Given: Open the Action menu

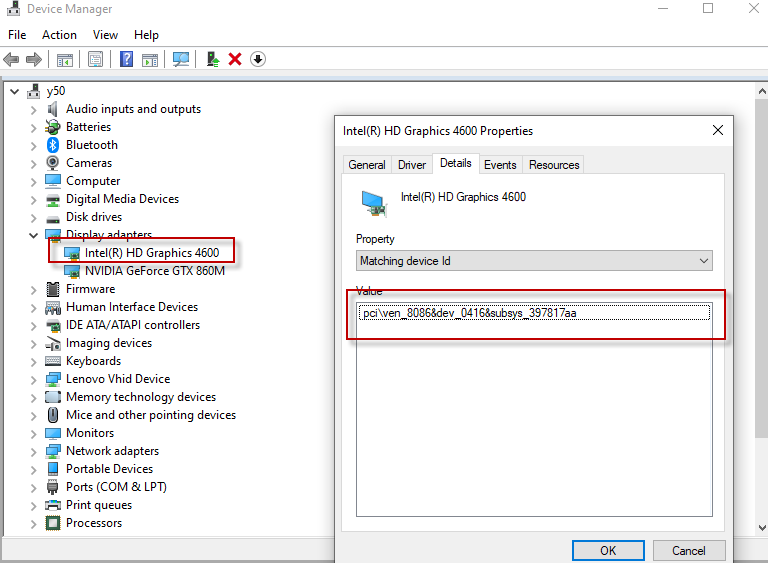Looking at the screenshot, I should [59, 35].
